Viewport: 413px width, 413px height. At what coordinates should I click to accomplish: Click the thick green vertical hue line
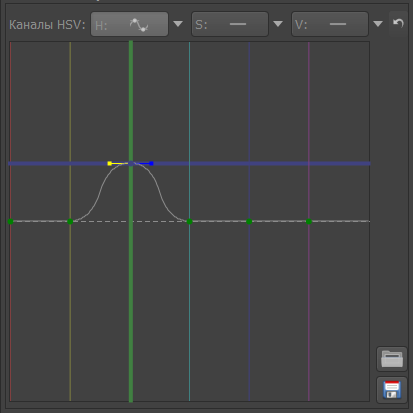click(131, 283)
